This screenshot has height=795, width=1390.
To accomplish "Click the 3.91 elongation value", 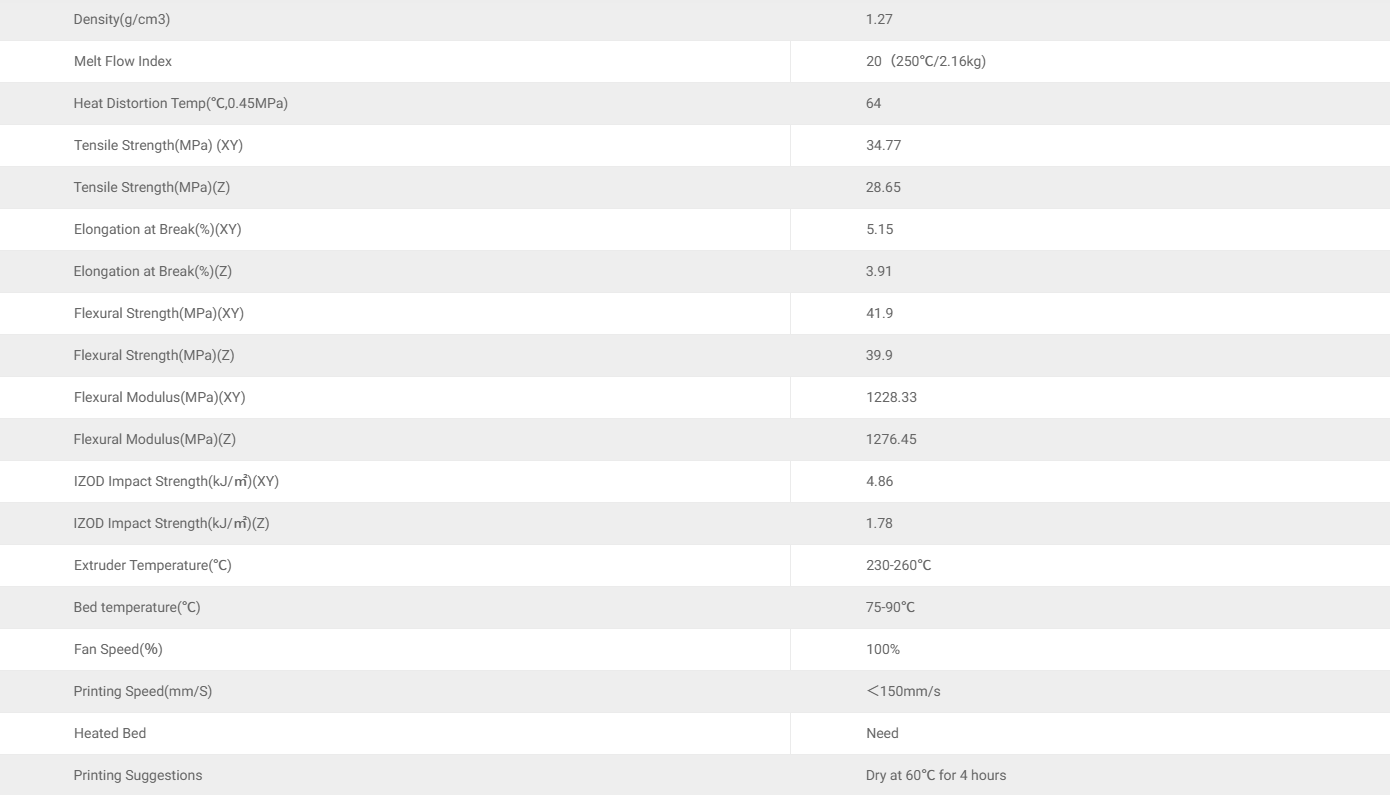I will pyautogui.click(x=879, y=272).
